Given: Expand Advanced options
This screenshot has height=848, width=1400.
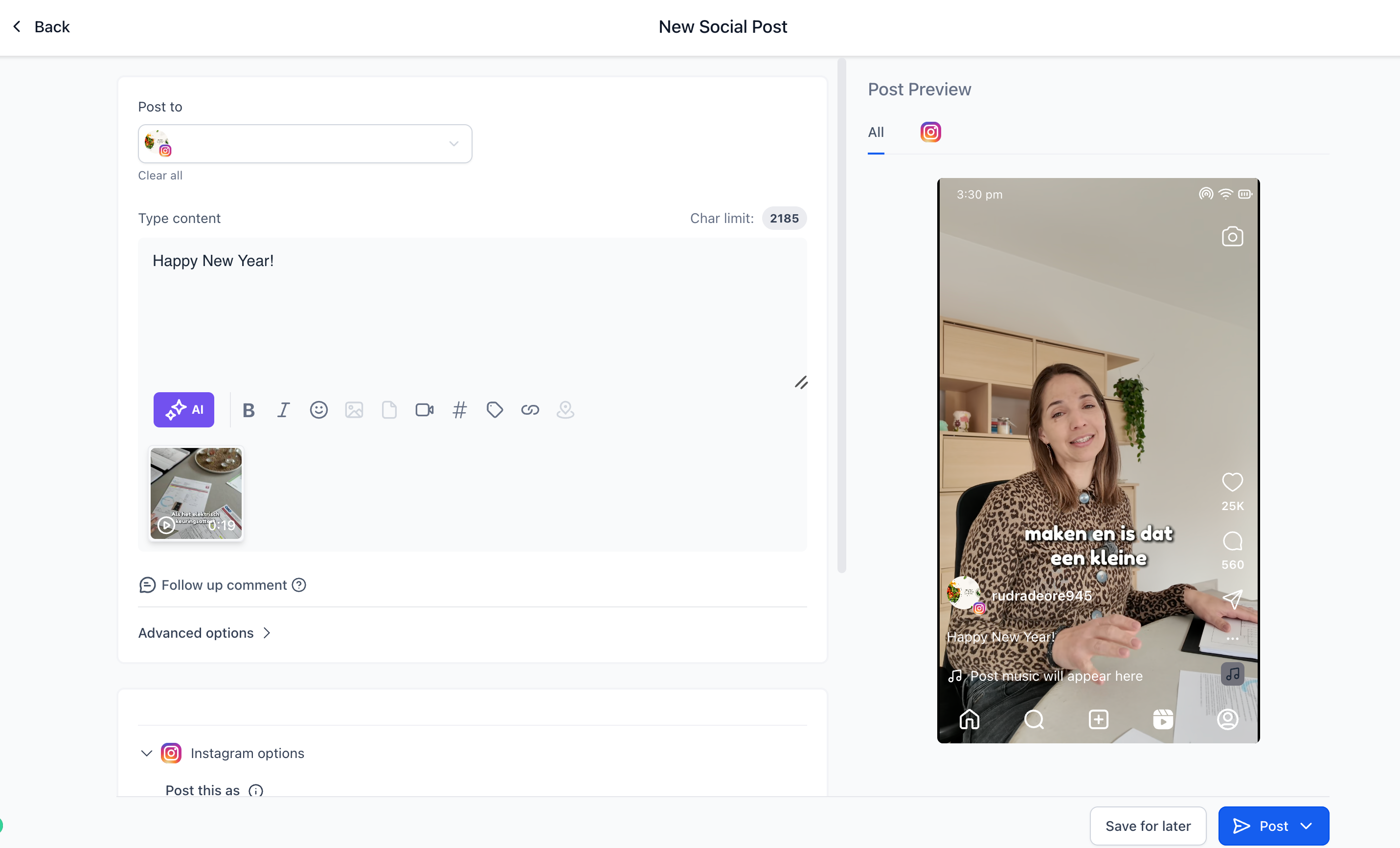Looking at the screenshot, I should coord(204,633).
